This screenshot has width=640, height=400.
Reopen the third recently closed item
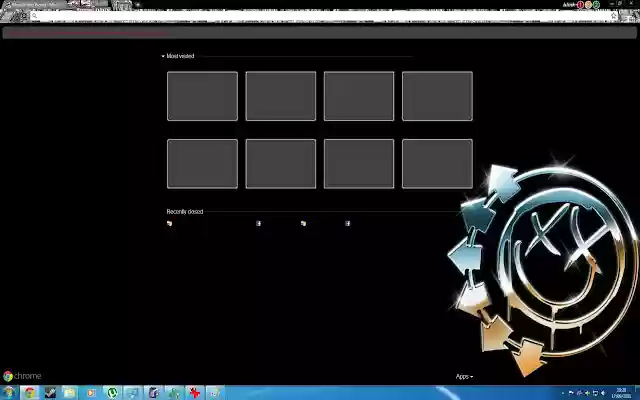coord(303,224)
